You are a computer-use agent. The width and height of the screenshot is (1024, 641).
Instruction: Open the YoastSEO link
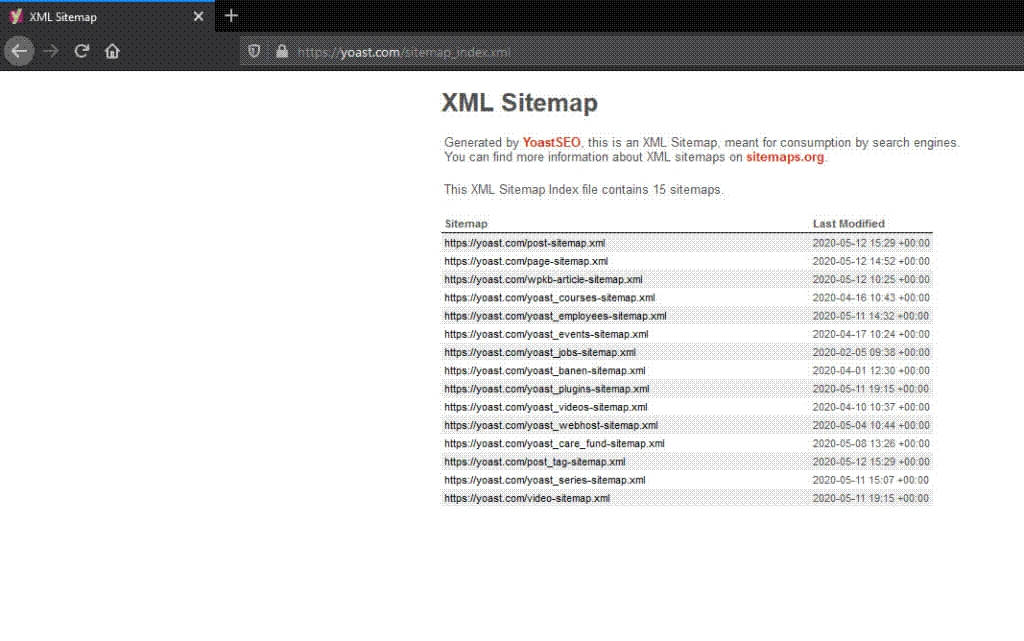click(551, 143)
